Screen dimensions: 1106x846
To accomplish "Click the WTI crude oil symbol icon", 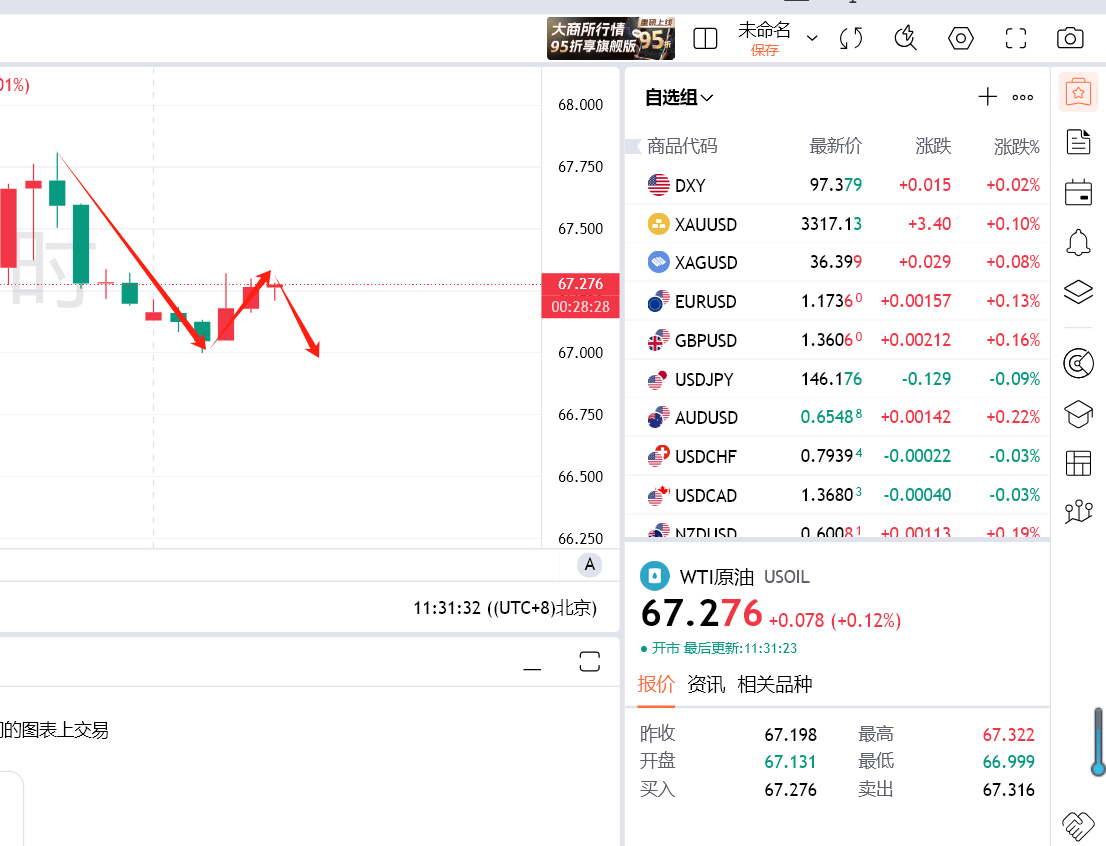I will coord(655,576).
